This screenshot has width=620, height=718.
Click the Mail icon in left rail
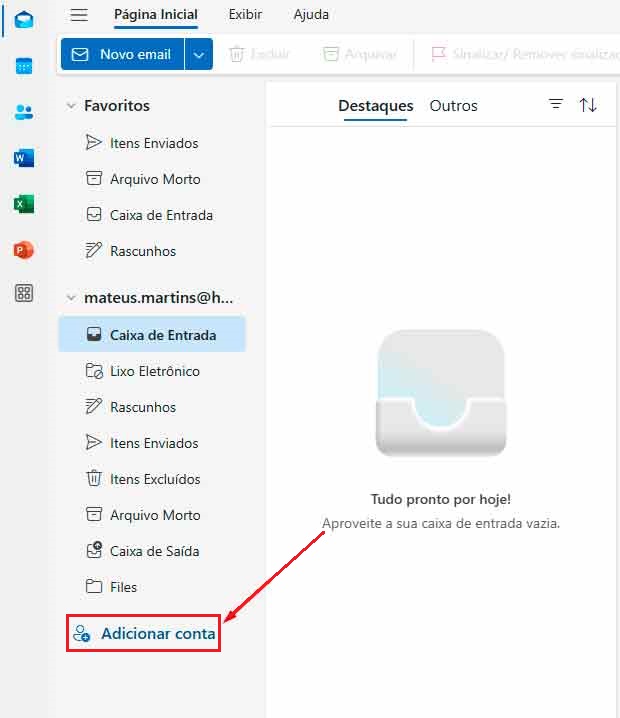pyautogui.click(x=24, y=20)
